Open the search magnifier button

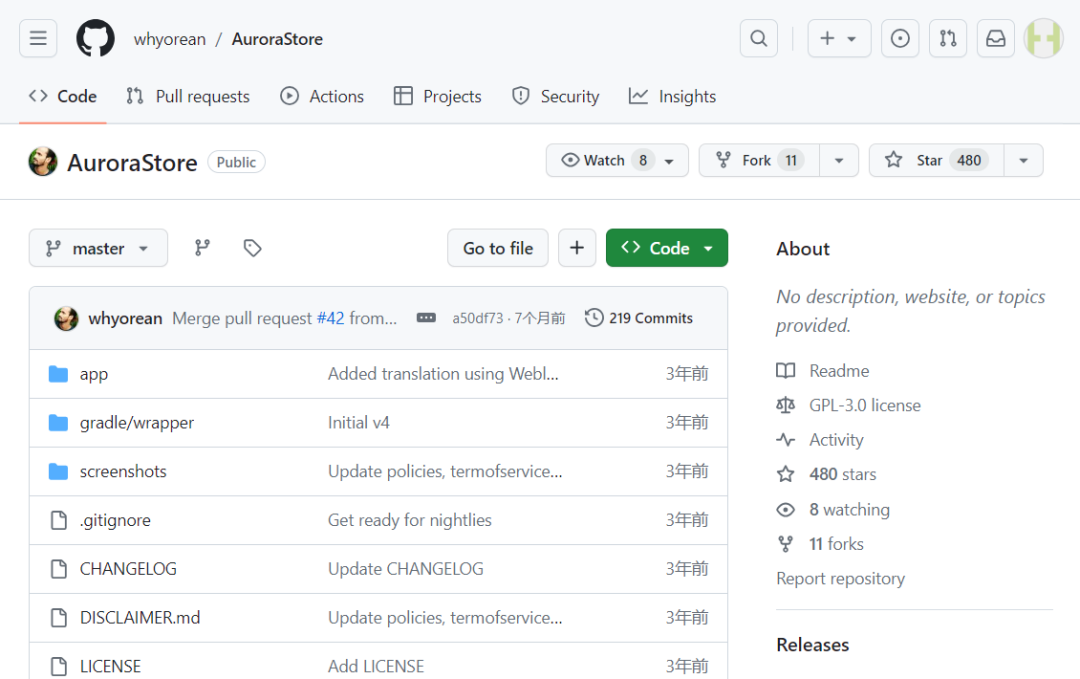[x=758, y=39]
